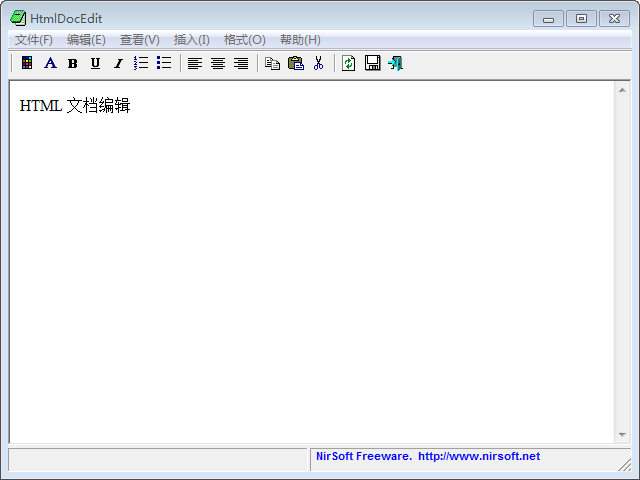Toggle bold formatting
Screen dimensions: 640x480
72,63
